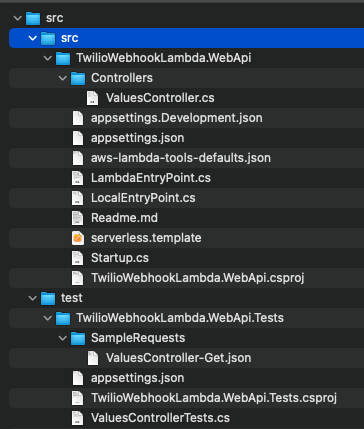Click the ValuesController.cs file icon
Image resolution: width=364 pixels, height=429 pixels.
coord(93,98)
